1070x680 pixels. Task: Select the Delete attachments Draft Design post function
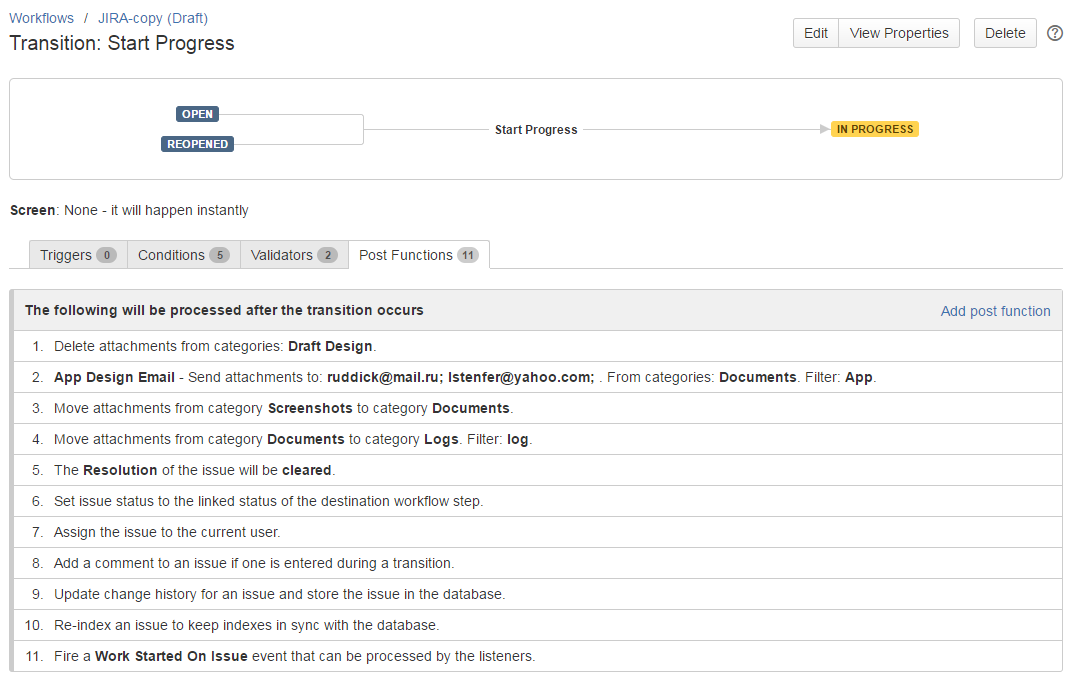point(214,346)
